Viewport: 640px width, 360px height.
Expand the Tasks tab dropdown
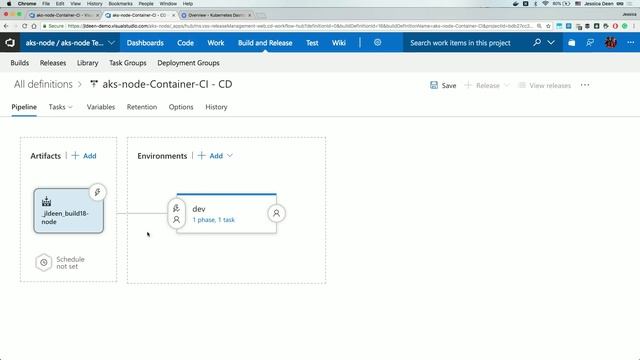[x=70, y=107]
